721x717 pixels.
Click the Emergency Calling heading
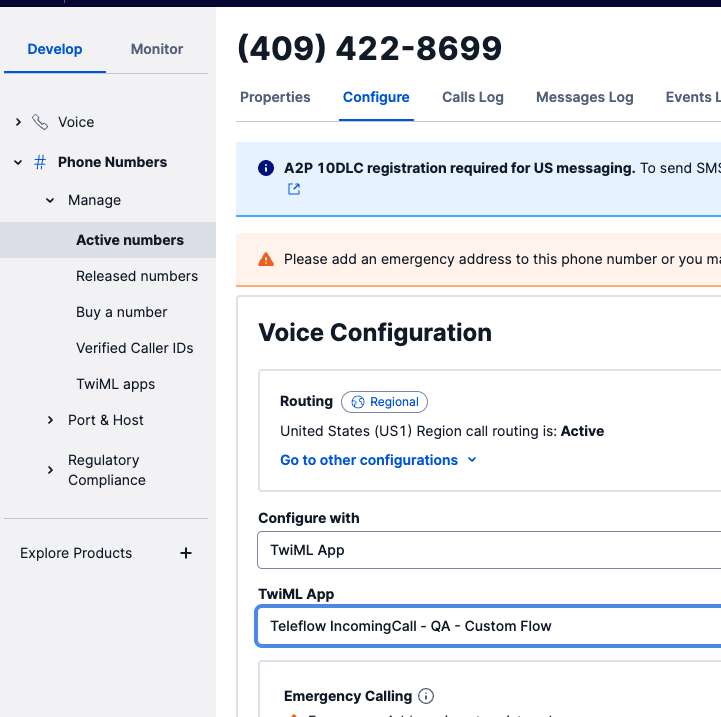[348, 696]
